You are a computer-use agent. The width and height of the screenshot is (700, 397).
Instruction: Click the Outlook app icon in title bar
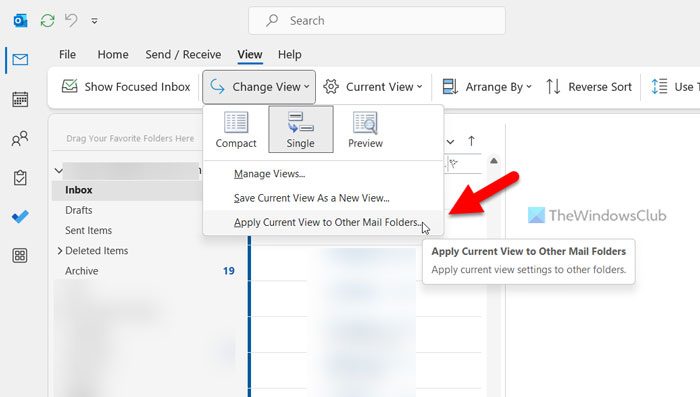21,21
